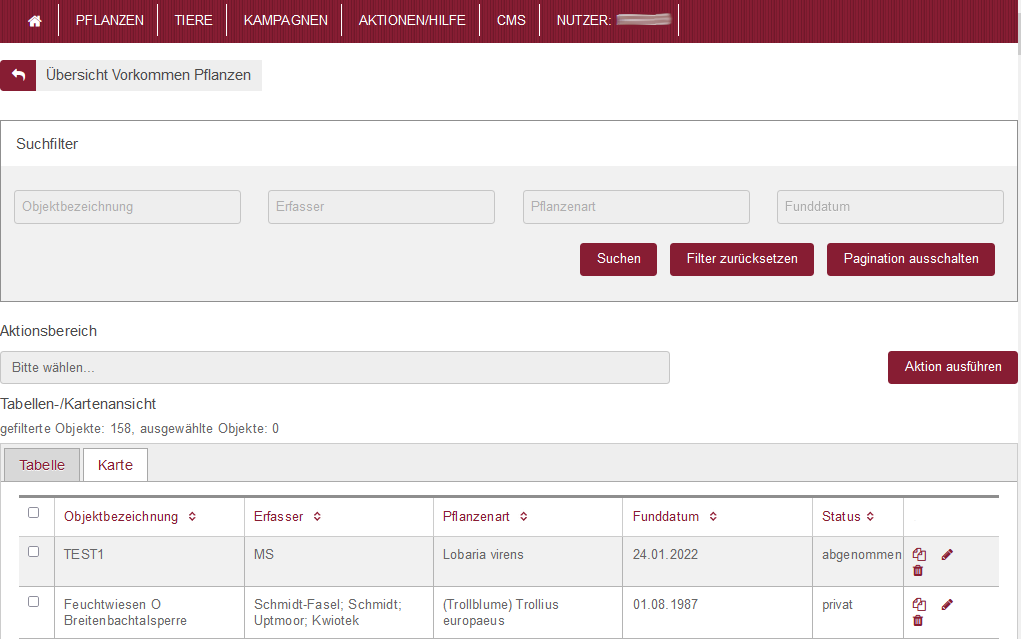The width and height of the screenshot is (1021, 639).
Task: Go to the home page icon
Action: (35, 21)
